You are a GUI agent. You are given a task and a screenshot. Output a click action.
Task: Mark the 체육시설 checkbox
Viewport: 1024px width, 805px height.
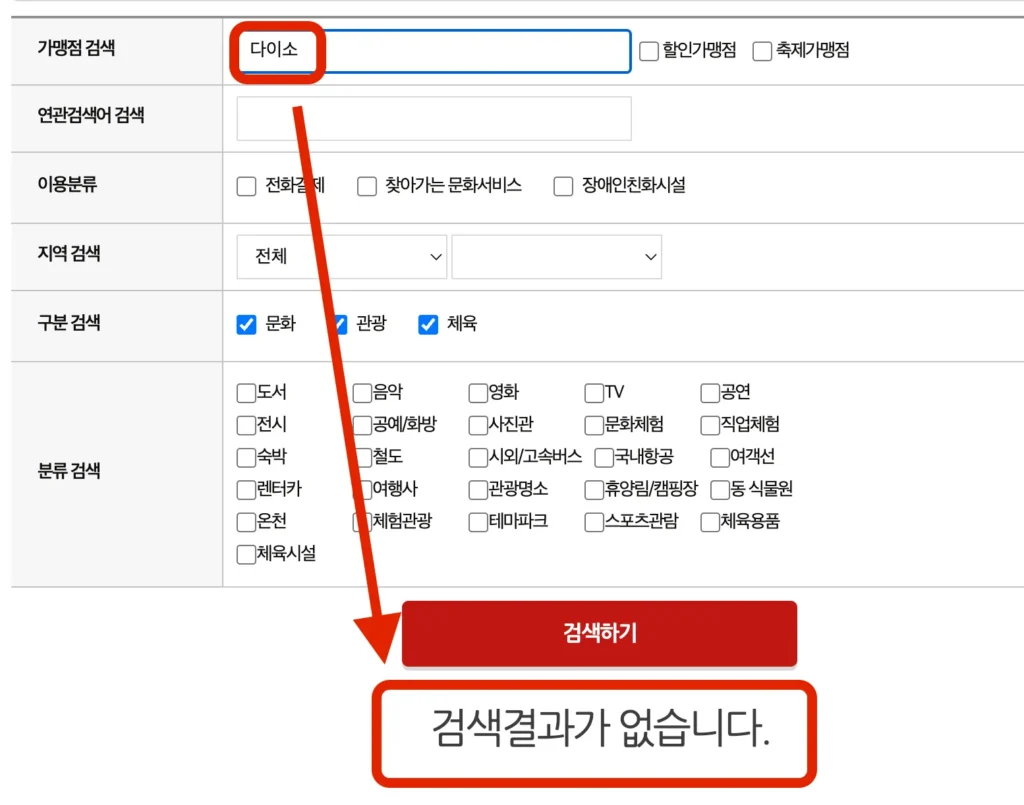(x=246, y=554)
